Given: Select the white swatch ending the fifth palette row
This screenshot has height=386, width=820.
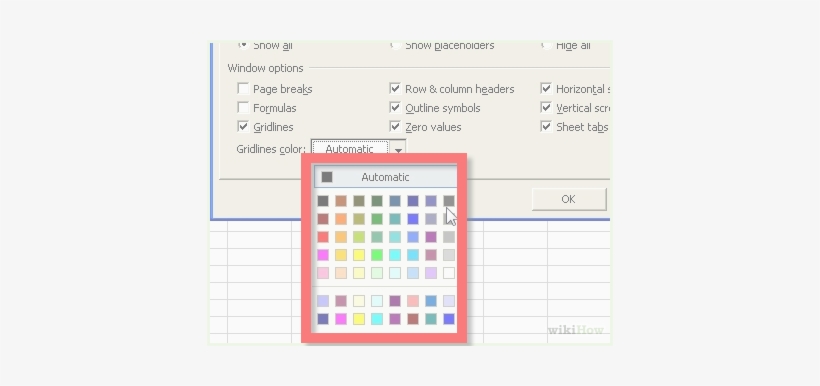Looking at the screenshot, I should click(449, 273).
